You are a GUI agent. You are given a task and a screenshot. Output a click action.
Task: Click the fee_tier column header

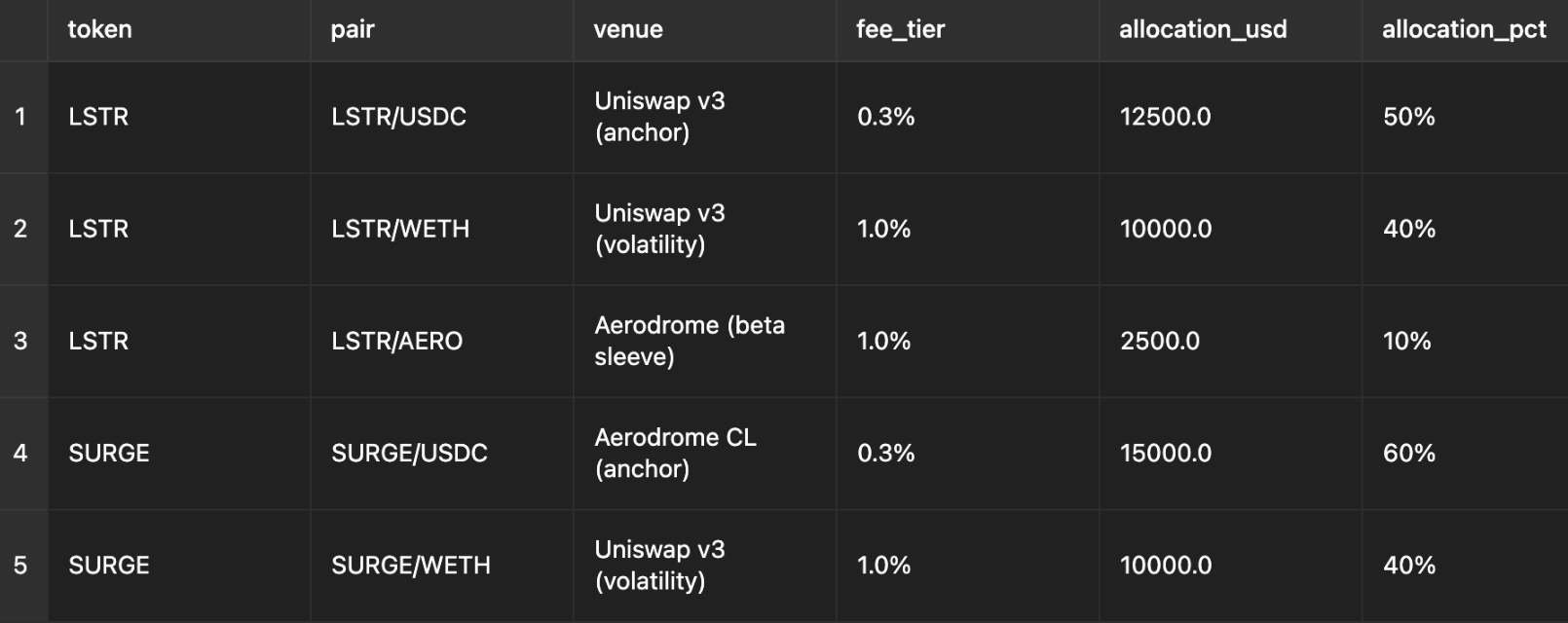(x=900, y=29)
